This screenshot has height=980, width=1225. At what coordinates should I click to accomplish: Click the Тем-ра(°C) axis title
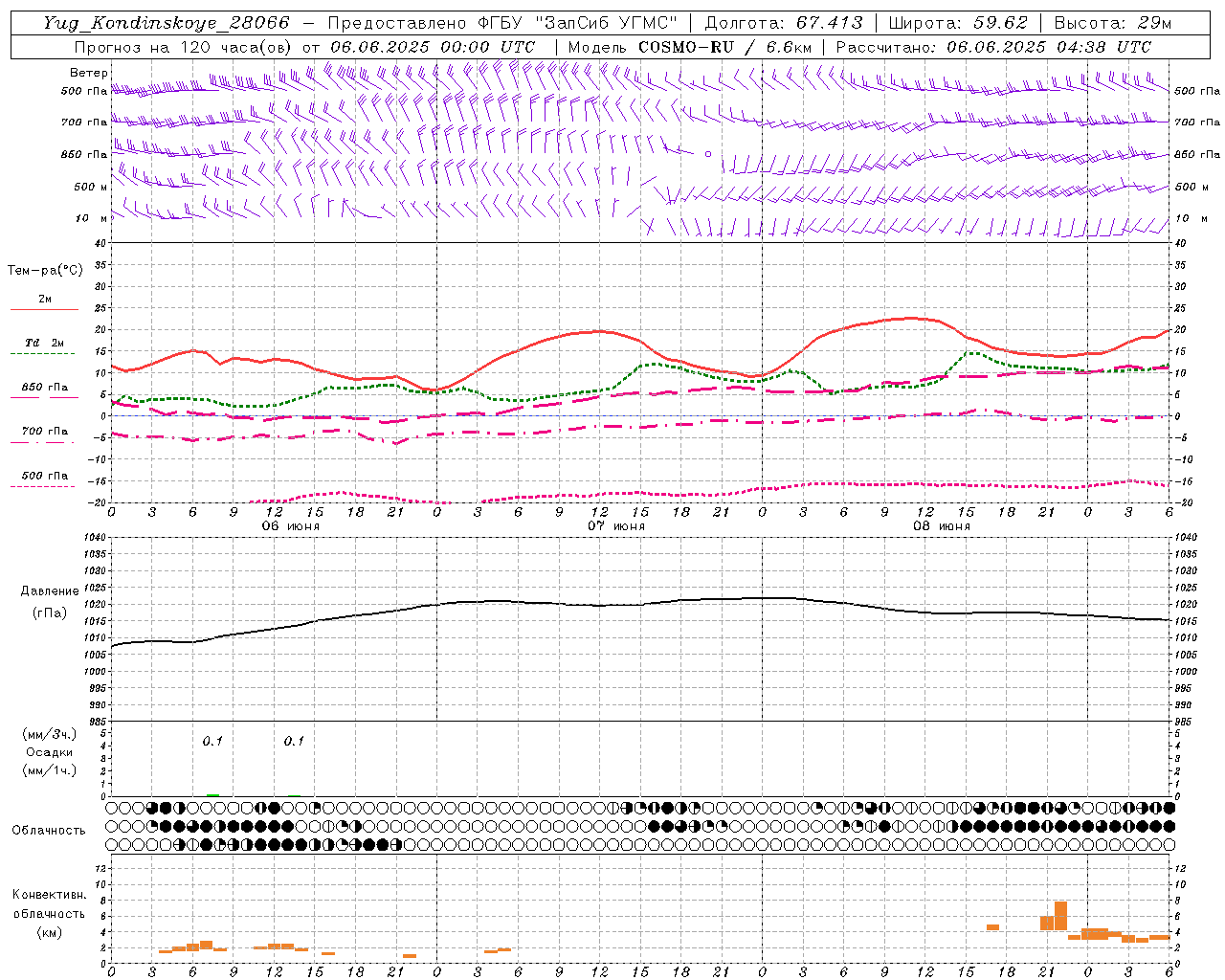(x=45, y=271)
